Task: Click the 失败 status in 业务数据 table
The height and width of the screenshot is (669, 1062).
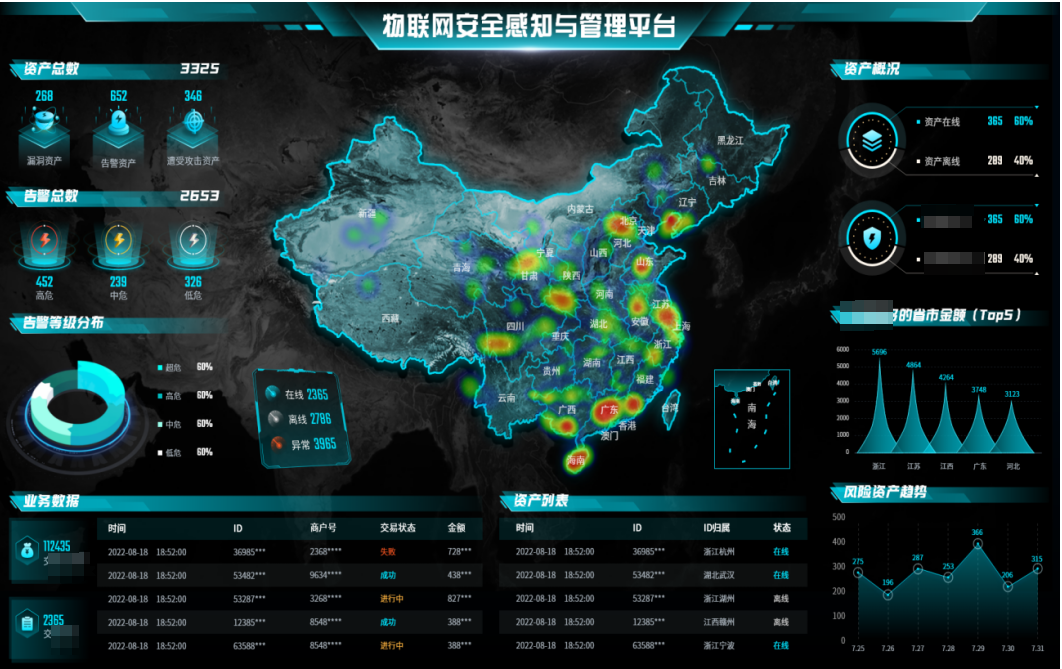Action: click(388, 551)
